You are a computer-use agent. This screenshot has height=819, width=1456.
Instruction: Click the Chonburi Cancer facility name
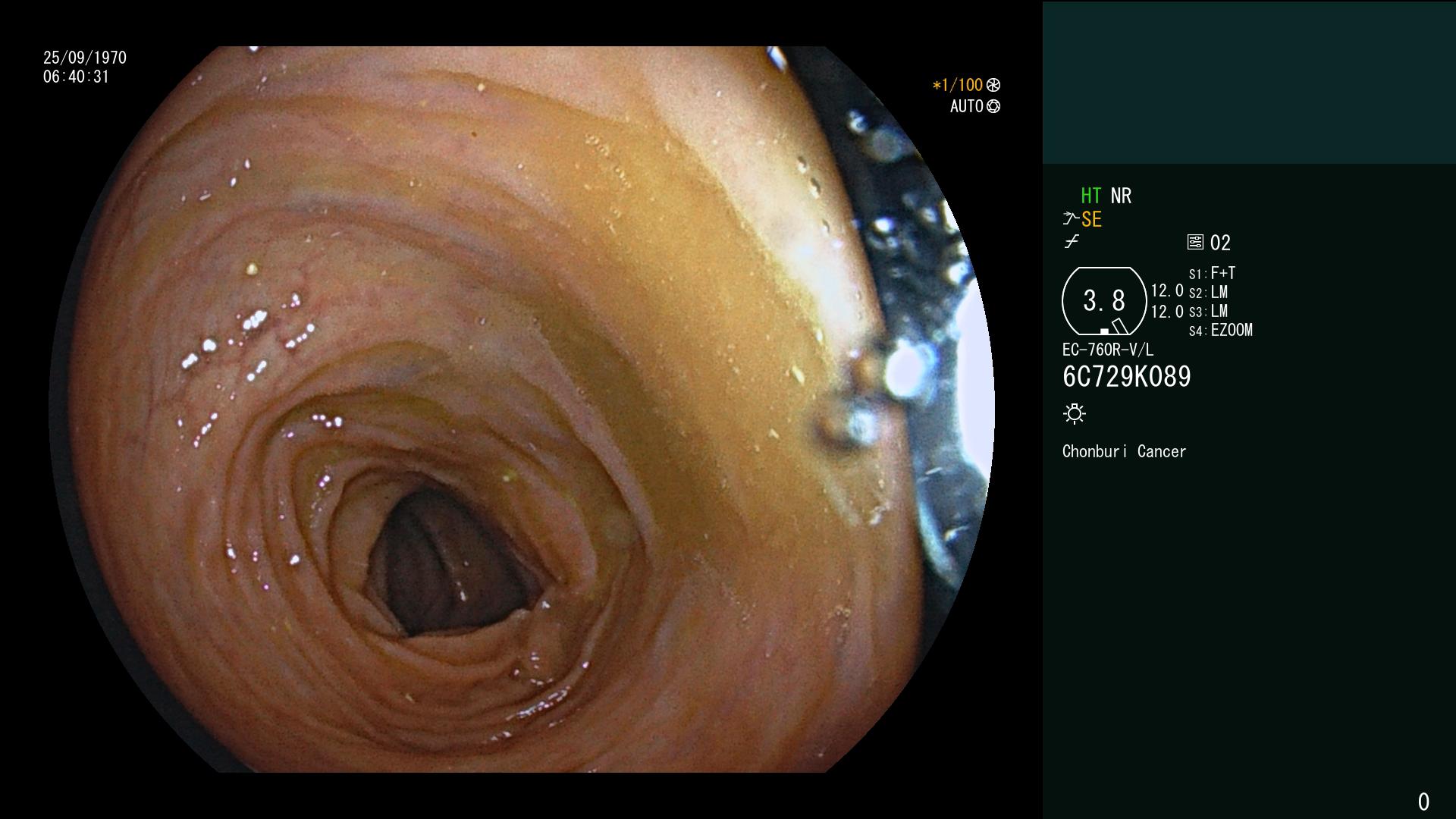[x=1124, y=451]
